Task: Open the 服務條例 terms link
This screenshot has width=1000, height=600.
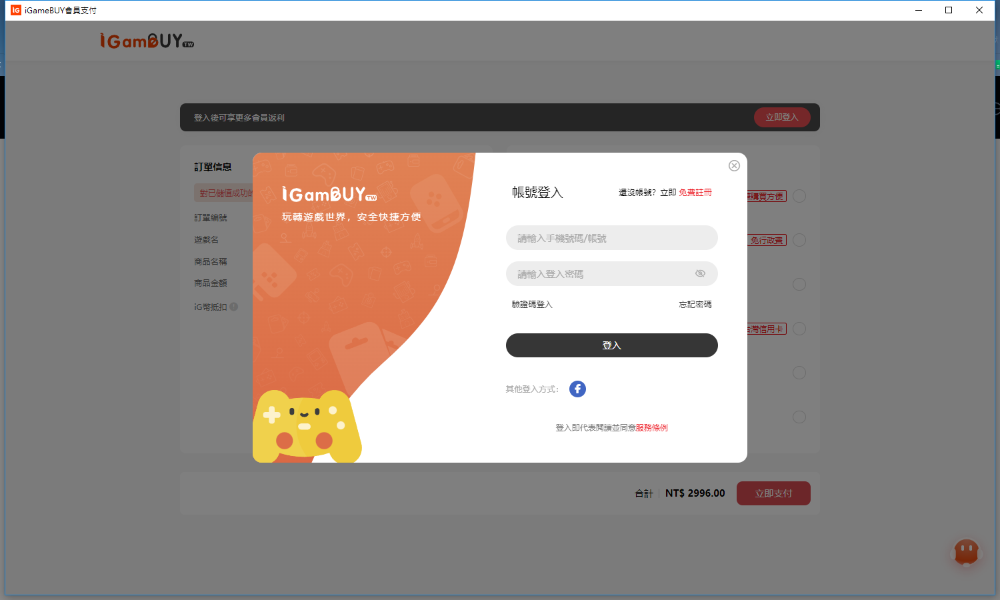Action: 652,428
